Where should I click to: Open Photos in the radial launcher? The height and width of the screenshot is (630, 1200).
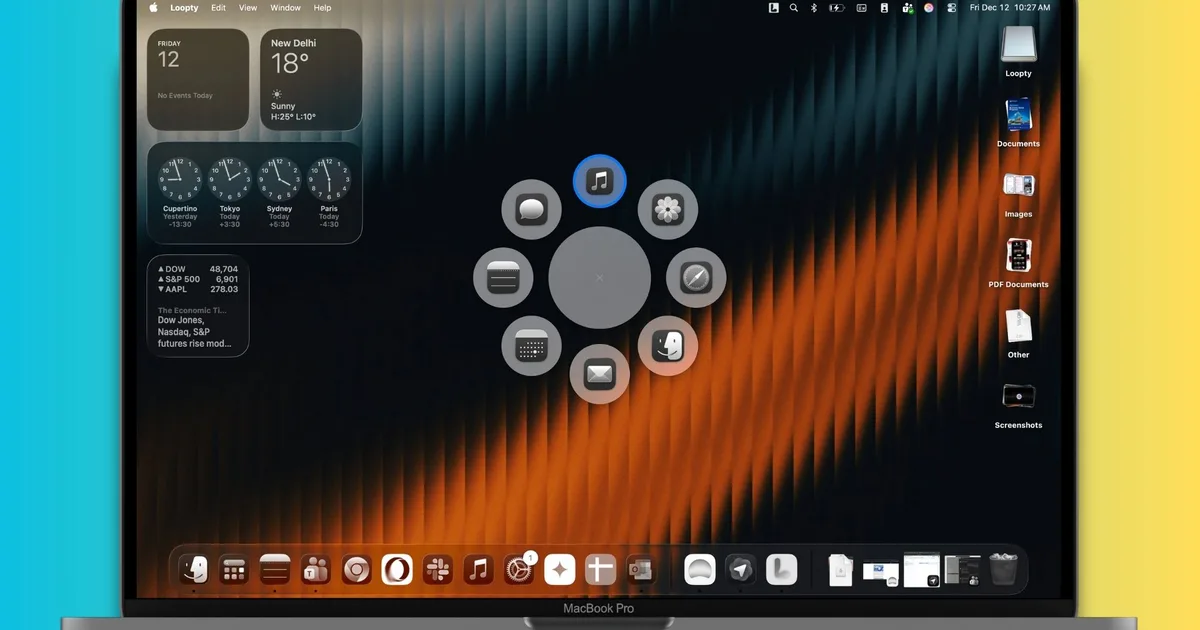(667, 209)
